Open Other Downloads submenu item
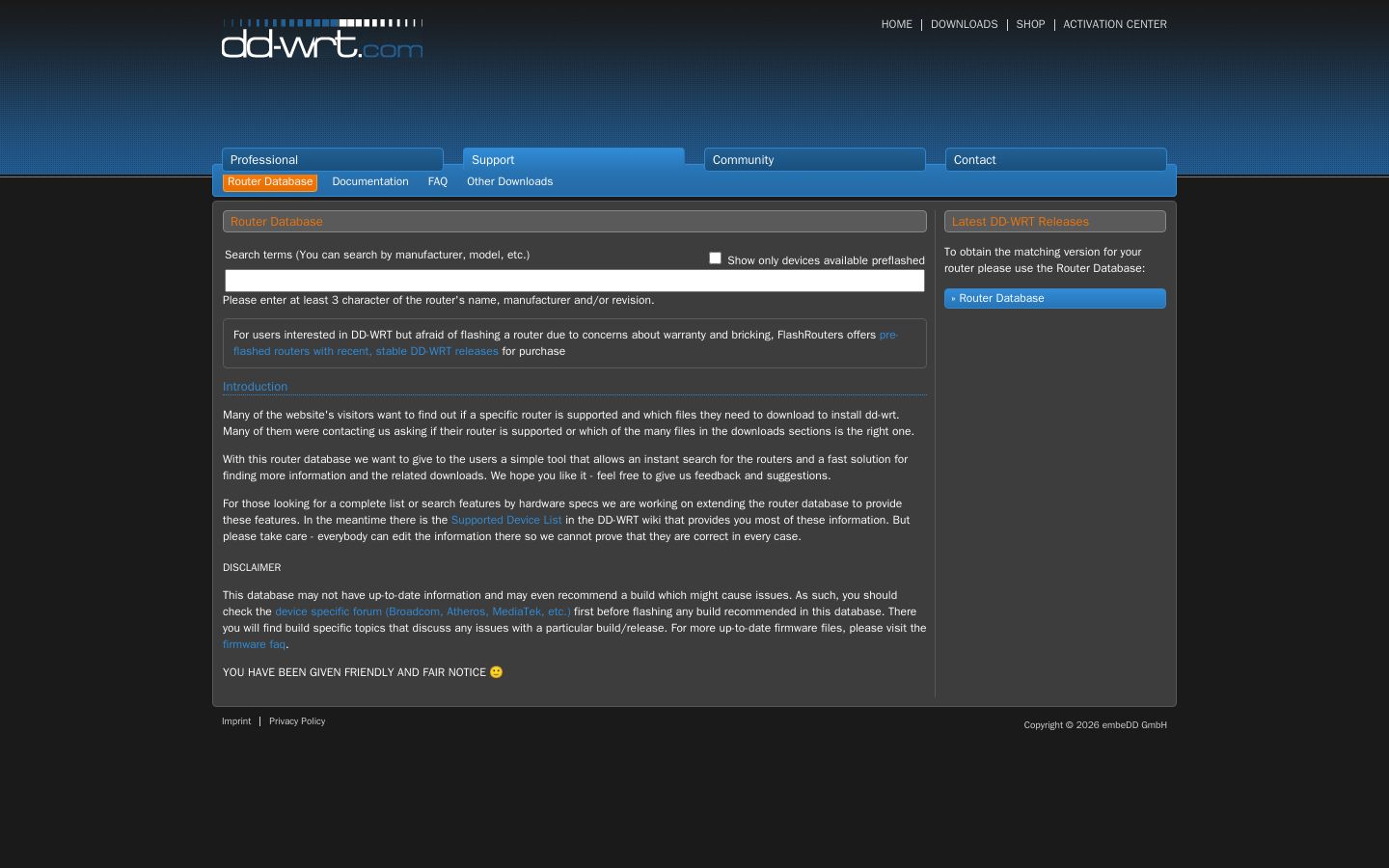This screenshot has width=1389, height=868. pyautogui.click(x=510, y=182)
